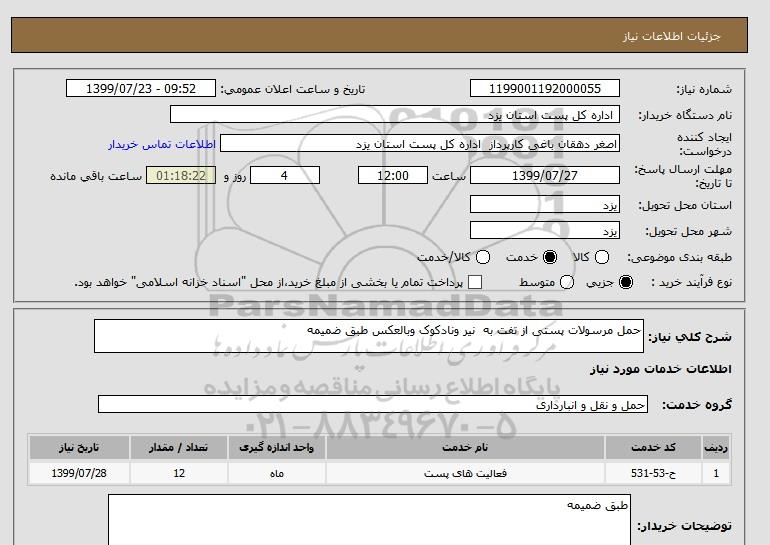Viewport: 770px width, 545px height.
Task: Click the توضیحات خریدار label
Action: pos(684,526)
